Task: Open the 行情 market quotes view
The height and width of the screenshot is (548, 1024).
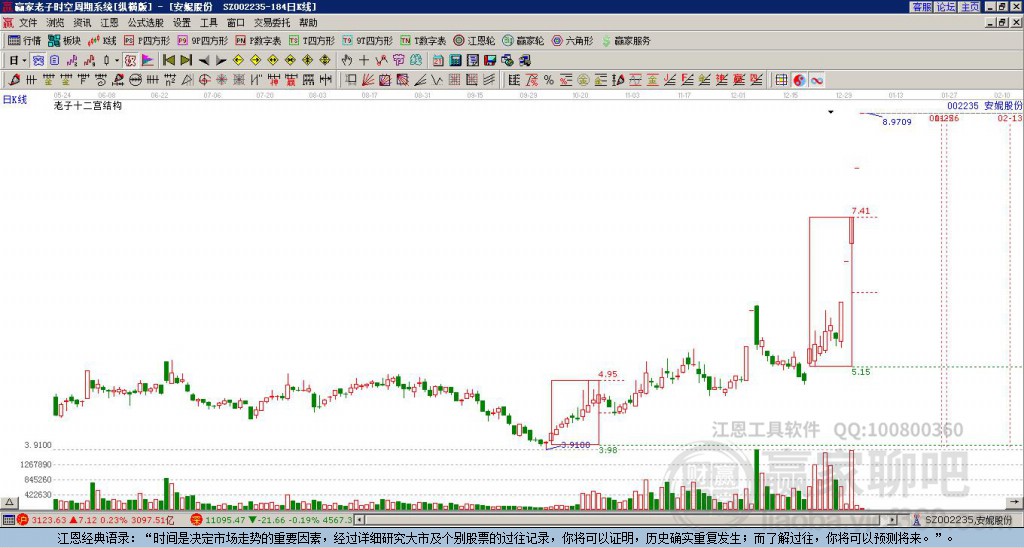Action: pos(25,41)
